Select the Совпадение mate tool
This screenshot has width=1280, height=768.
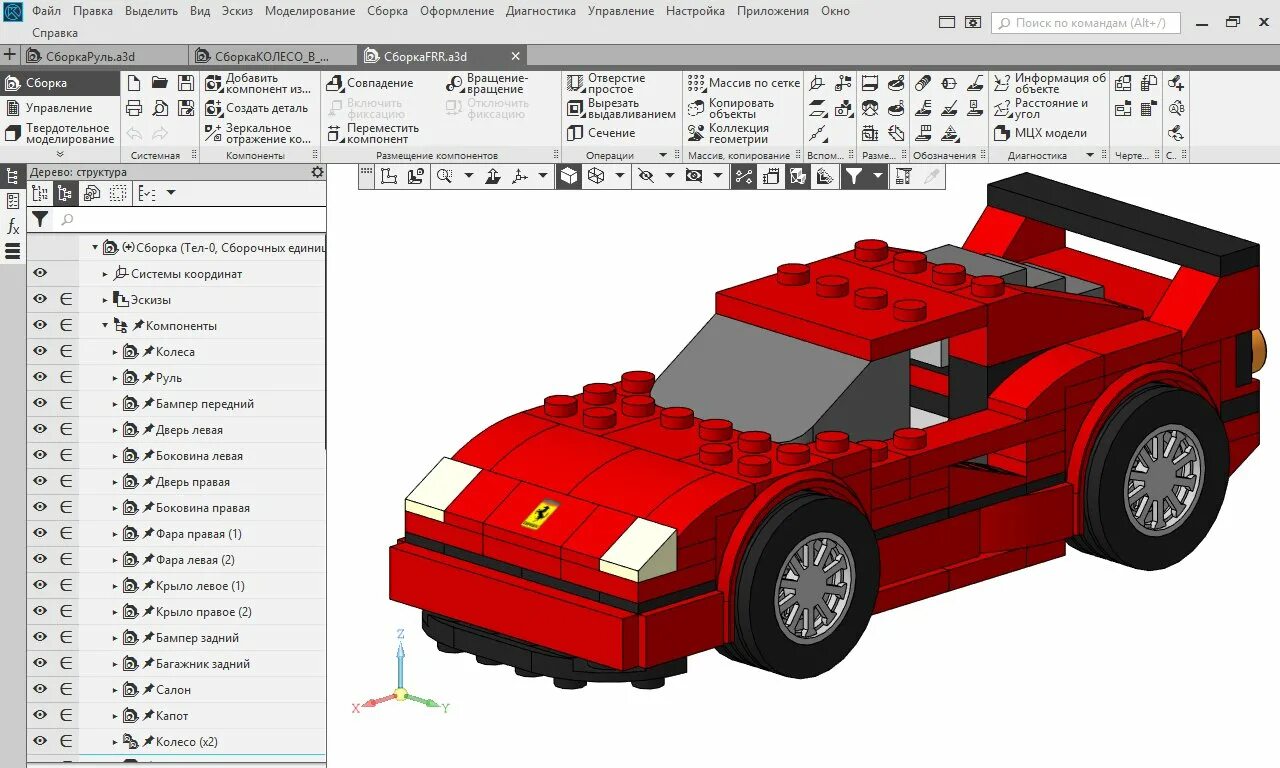pos(370,83)
